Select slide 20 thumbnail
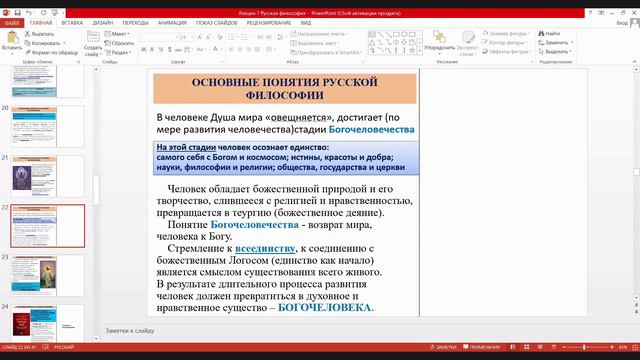640x360 pixels. pos(48,127)
